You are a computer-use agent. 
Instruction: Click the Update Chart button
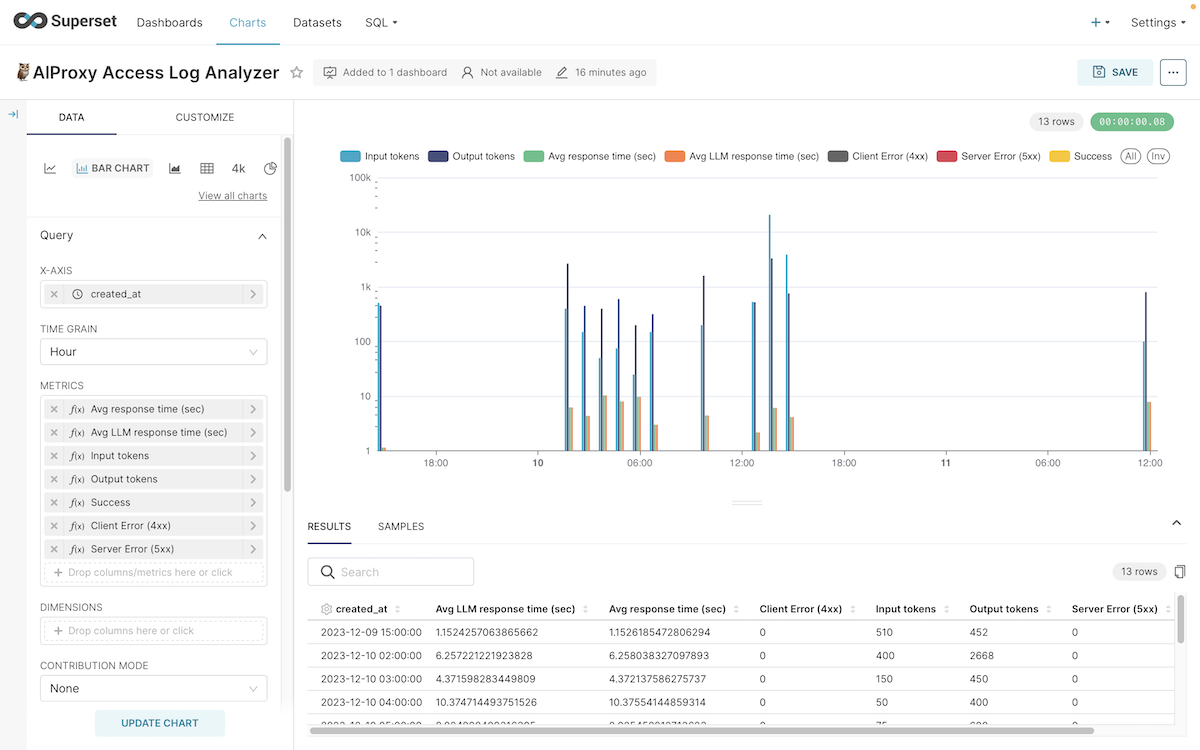pyautogui.click(x=159, y=722)
